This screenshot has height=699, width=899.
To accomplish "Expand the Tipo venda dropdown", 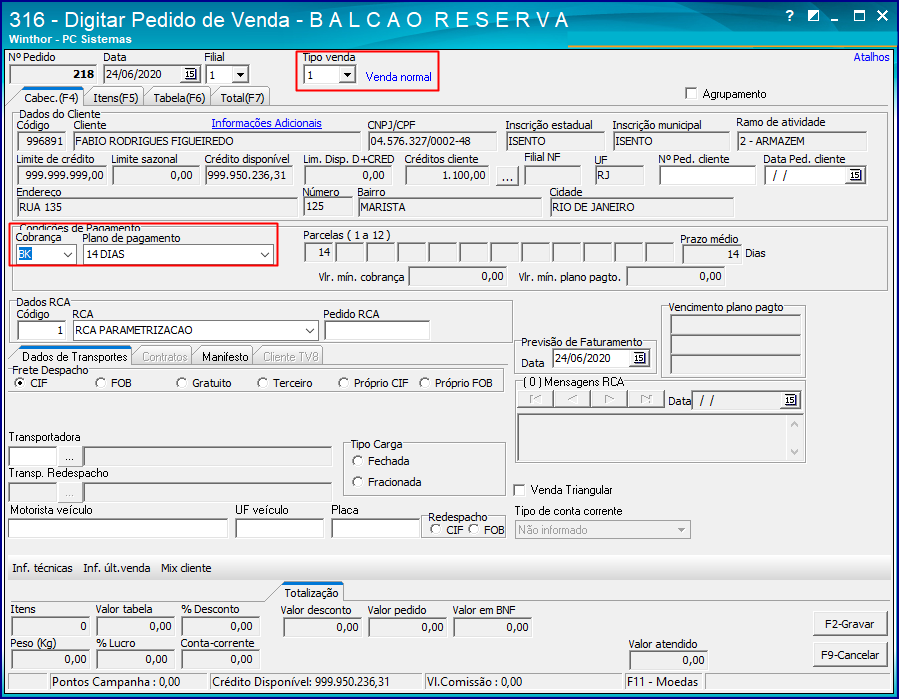I will (346, 75).
